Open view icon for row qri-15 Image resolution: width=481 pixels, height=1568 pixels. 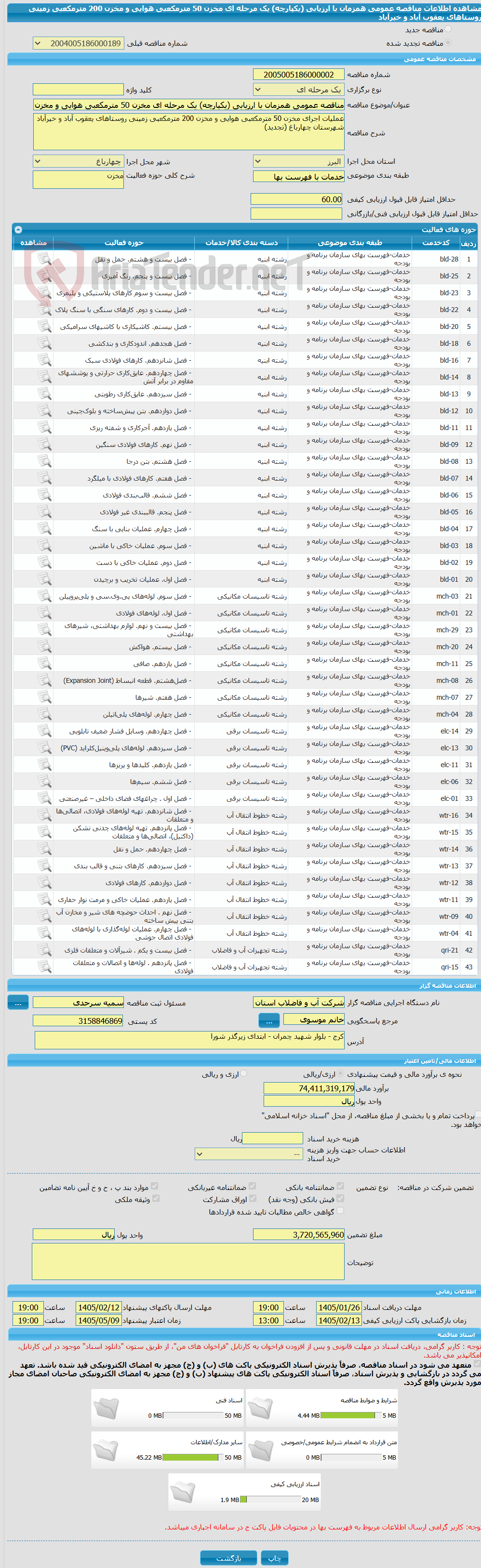[44, 967]
